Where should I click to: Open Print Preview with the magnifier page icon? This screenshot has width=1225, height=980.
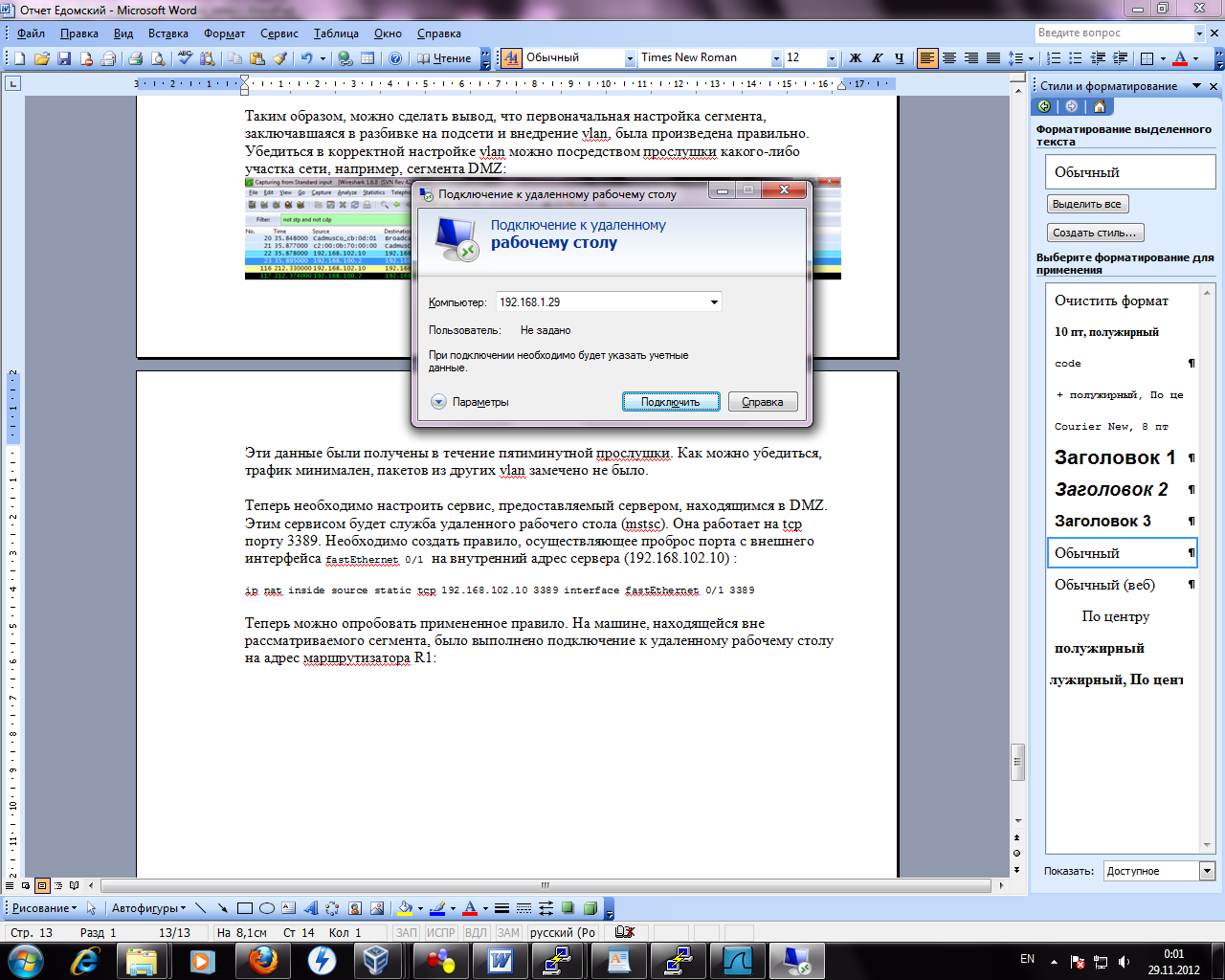click(x=158, y=58)
